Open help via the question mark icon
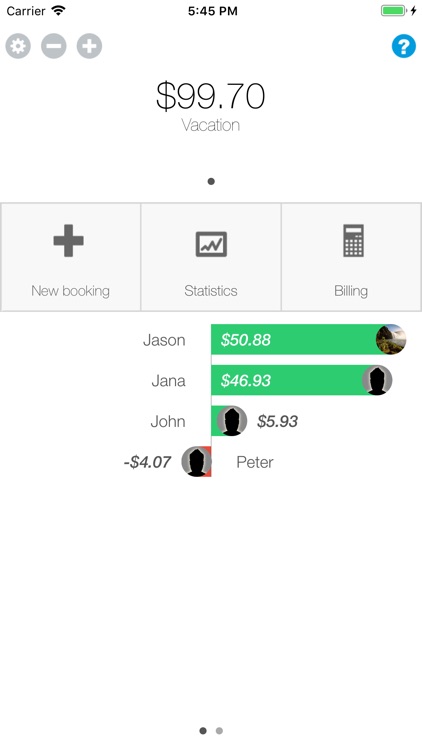 404,46
